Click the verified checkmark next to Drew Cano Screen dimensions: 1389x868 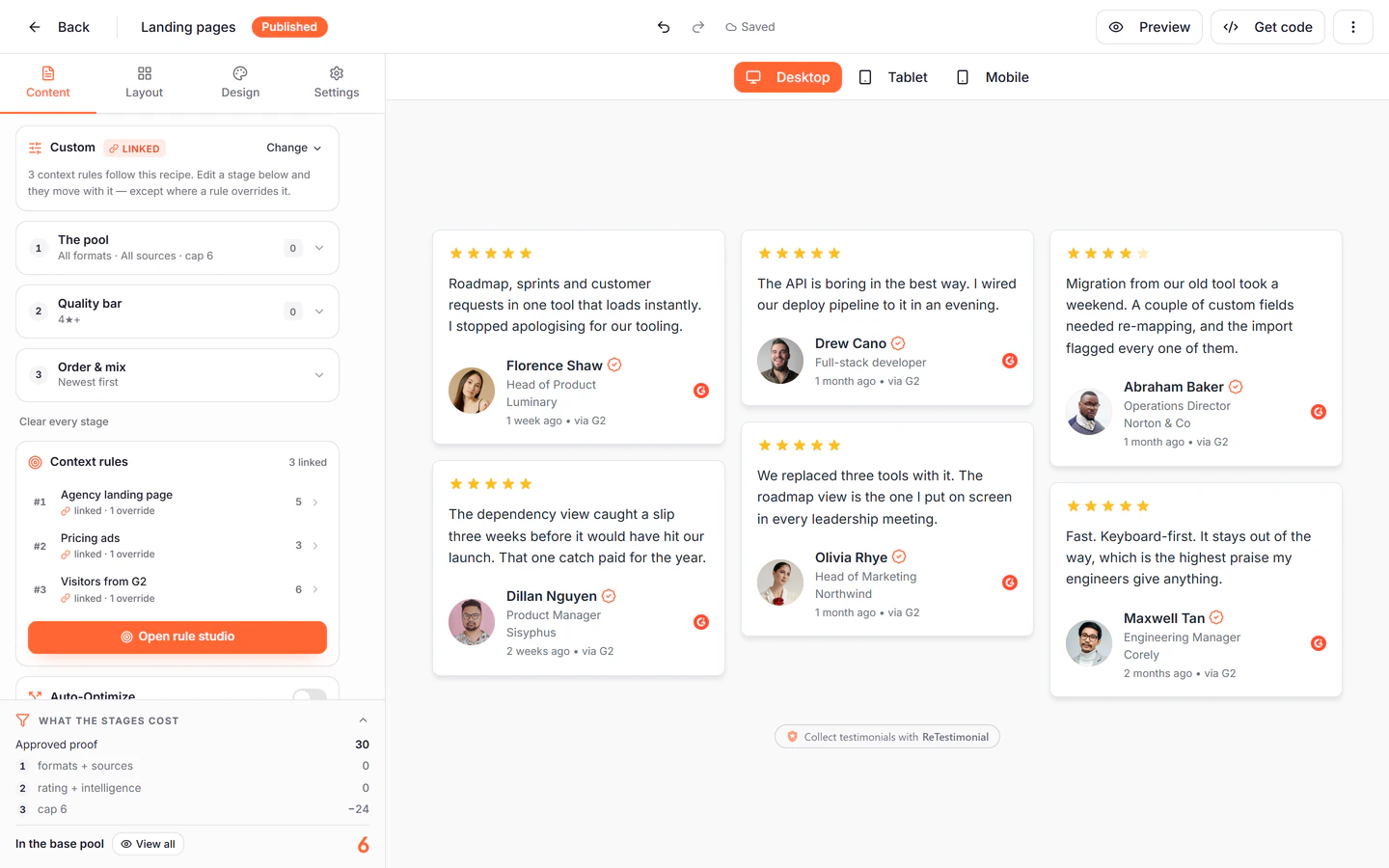(898, 343)
